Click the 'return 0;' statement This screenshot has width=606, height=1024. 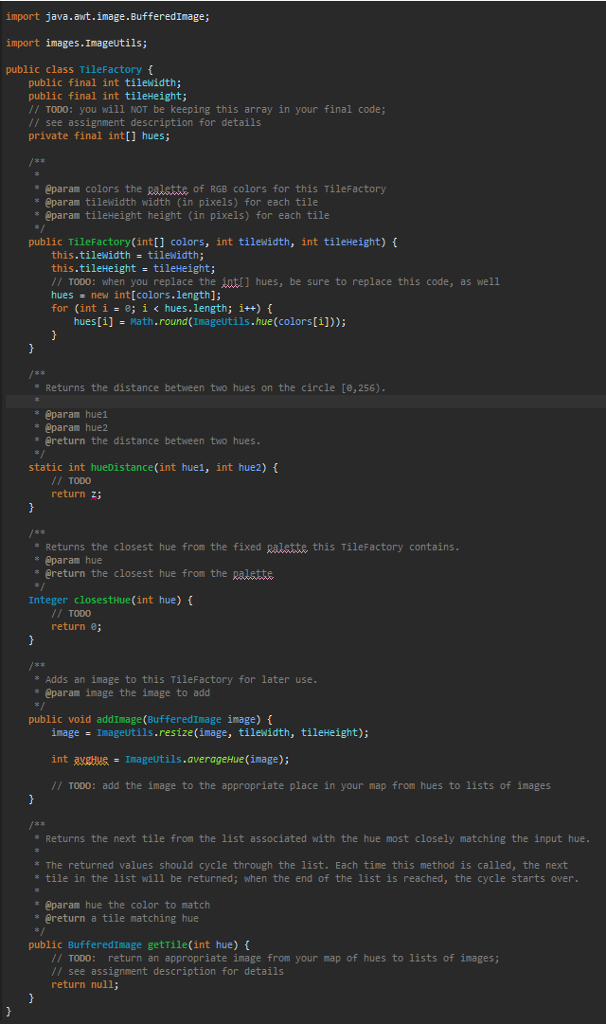pyautogui.click(x=76, y=627)
